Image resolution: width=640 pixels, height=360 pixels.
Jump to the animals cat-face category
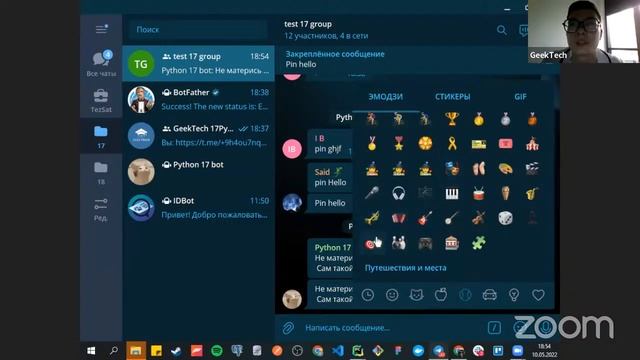[x=416, y=295]
